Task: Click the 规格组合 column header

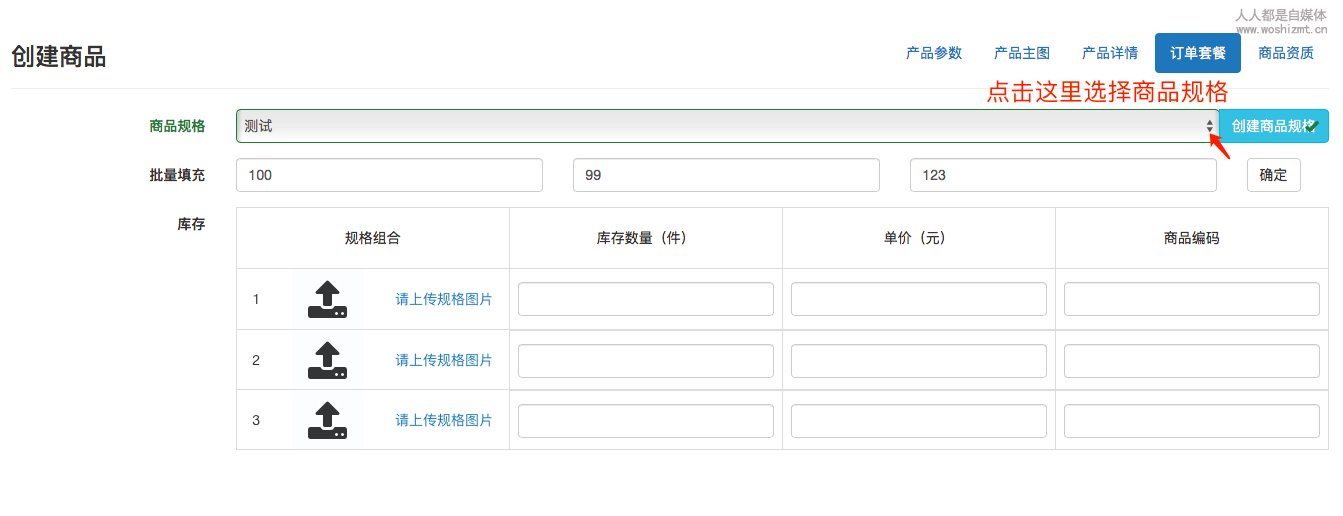Action: 373,238
